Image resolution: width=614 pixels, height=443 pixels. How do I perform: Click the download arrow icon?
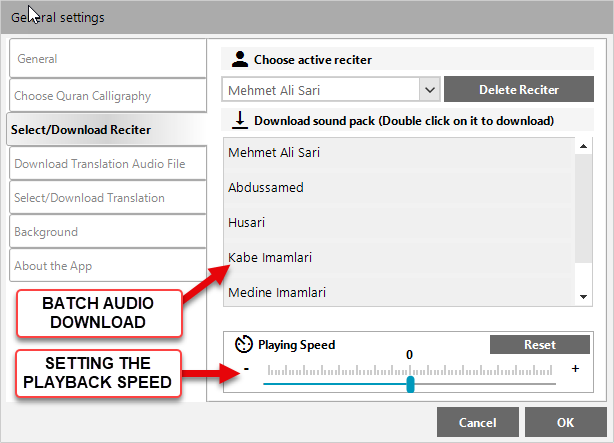click(x=240, y=120)
